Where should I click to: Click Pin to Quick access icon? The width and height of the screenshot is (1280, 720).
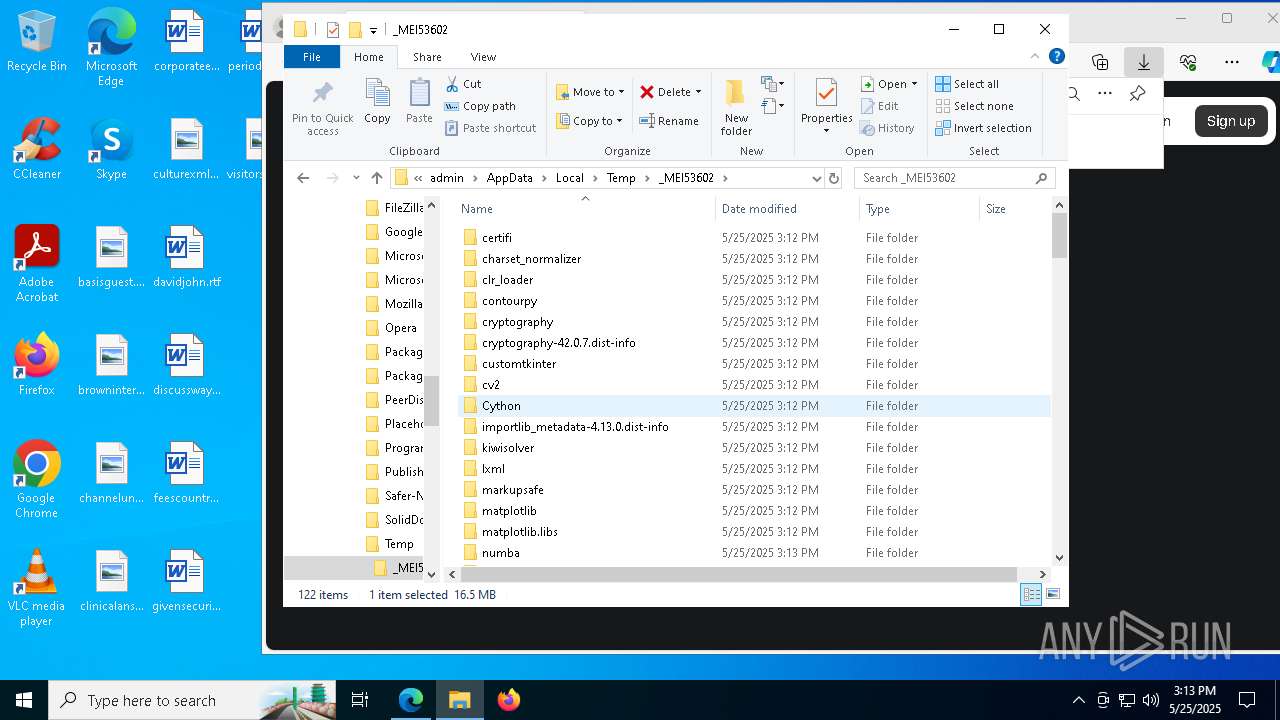coord(322,95)
